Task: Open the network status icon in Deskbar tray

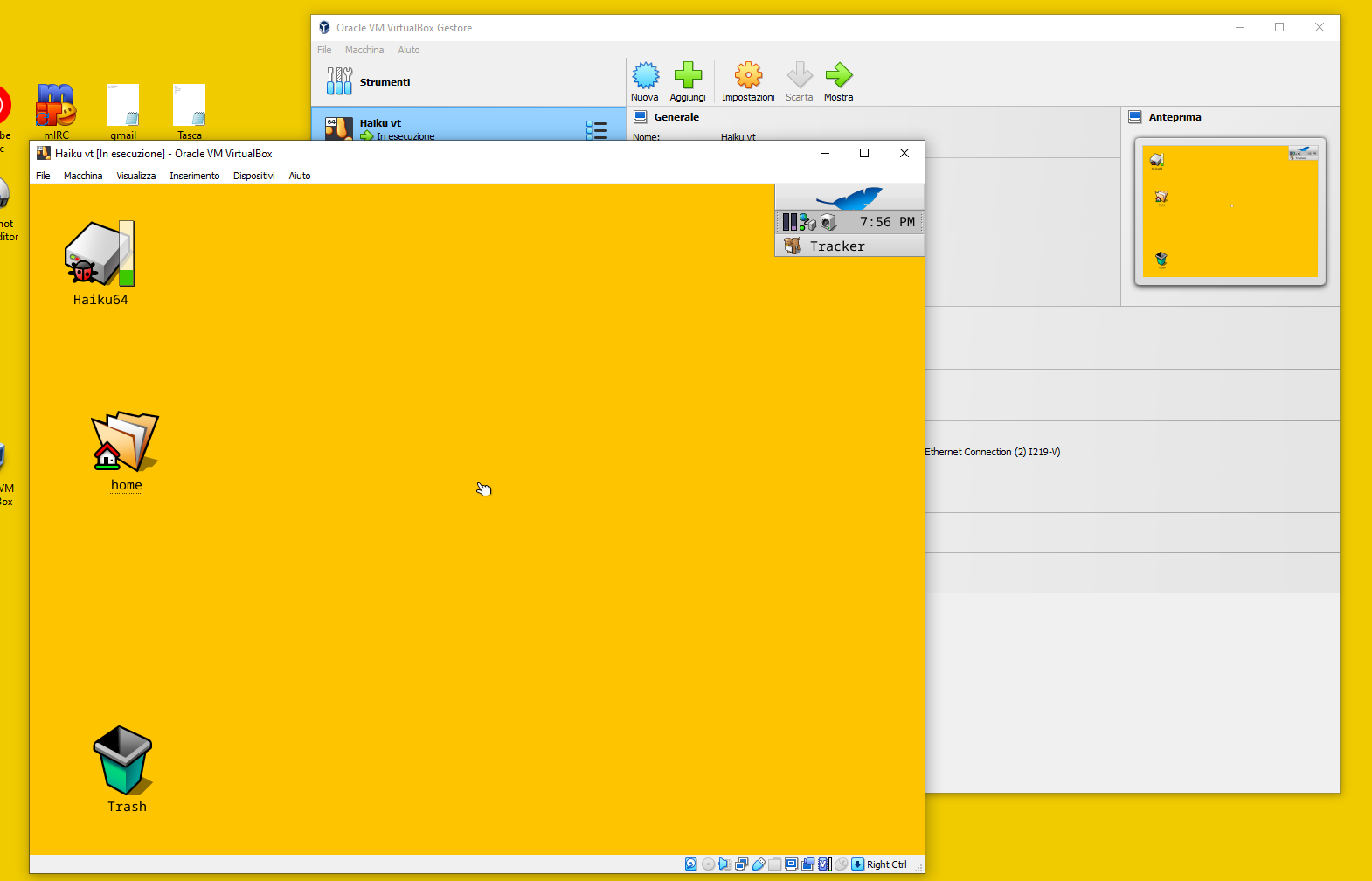Action: 807,222
